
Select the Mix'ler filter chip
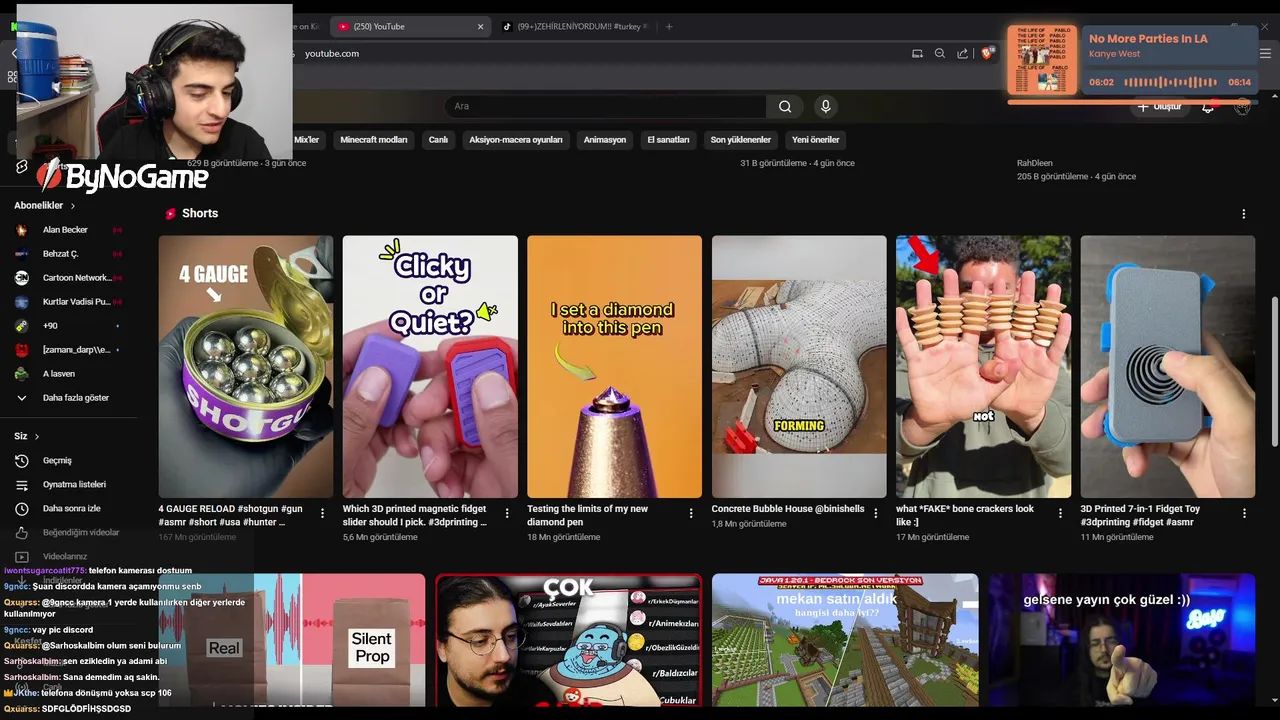(306, 140)
